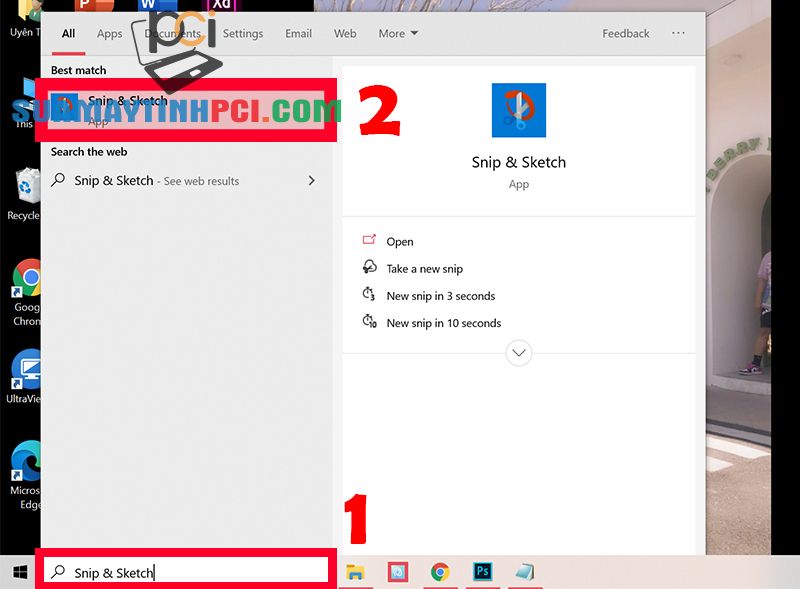Select Snip & Sketch best match result
The height and width of the screenshot is (589, 800).
click(186, 110)
